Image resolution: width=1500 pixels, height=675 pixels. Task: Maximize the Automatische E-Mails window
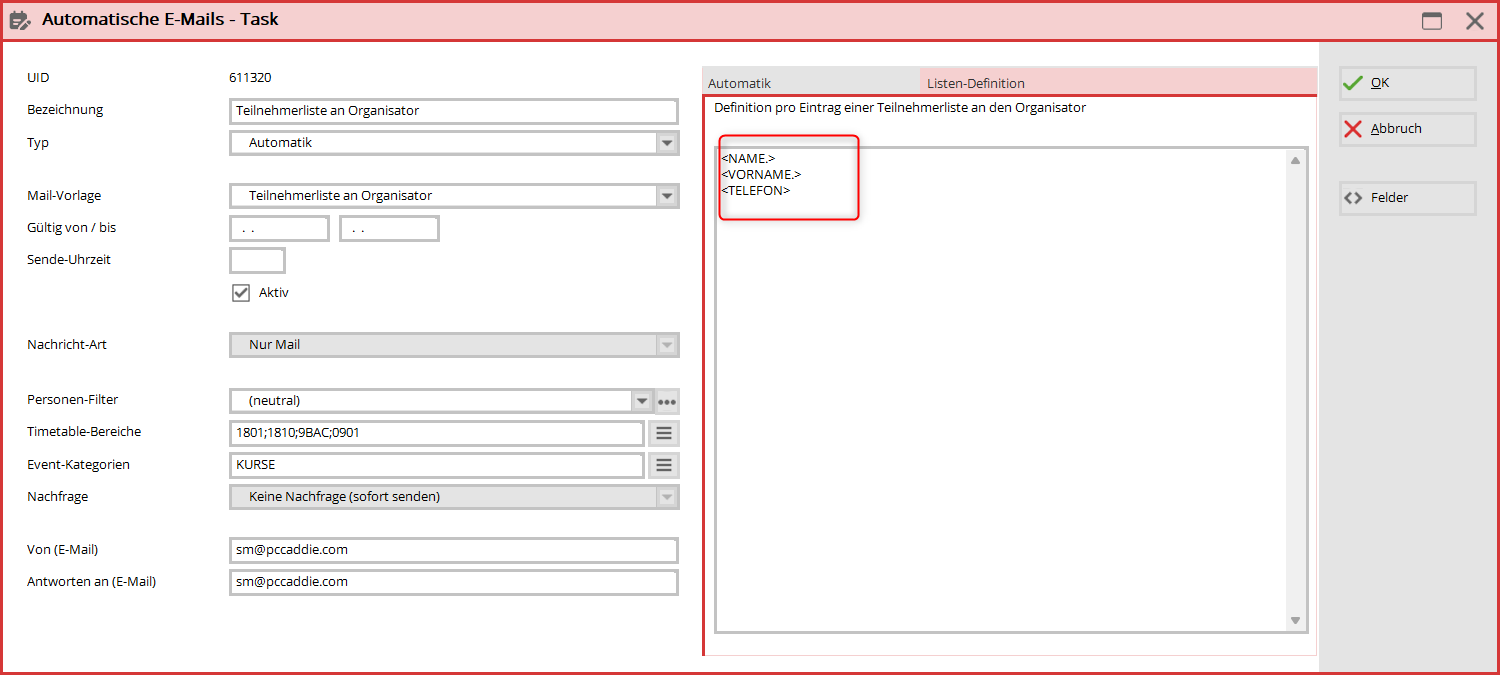coord(1432,21)
